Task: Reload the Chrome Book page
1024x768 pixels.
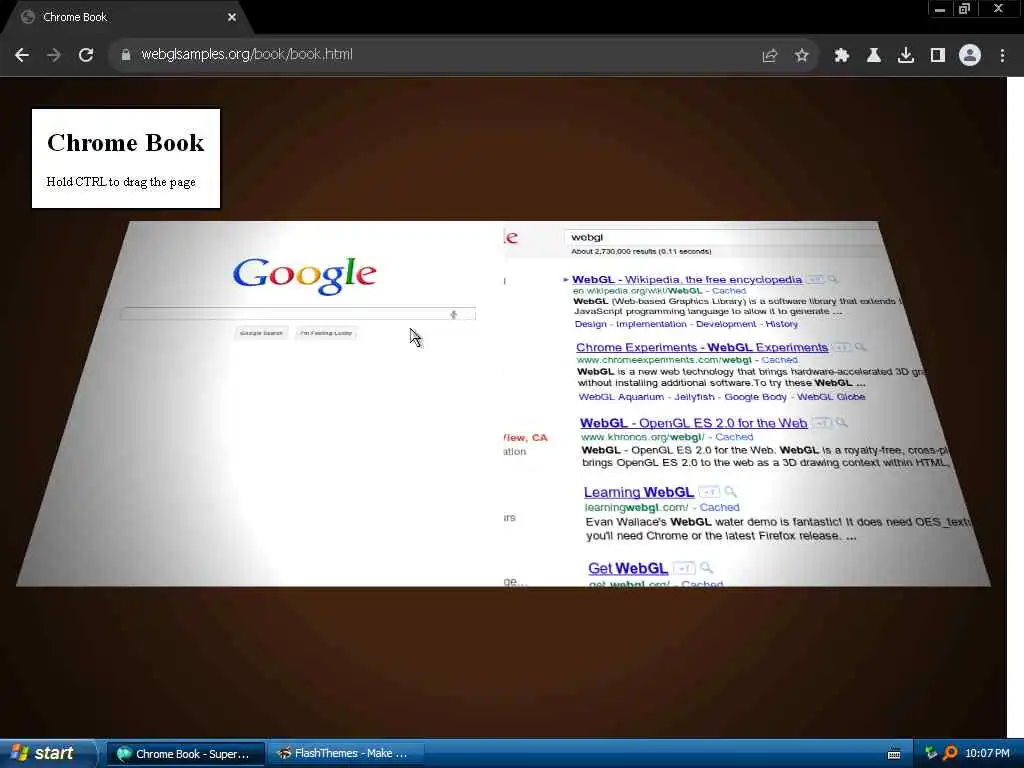Action: (x=86, y=55)
